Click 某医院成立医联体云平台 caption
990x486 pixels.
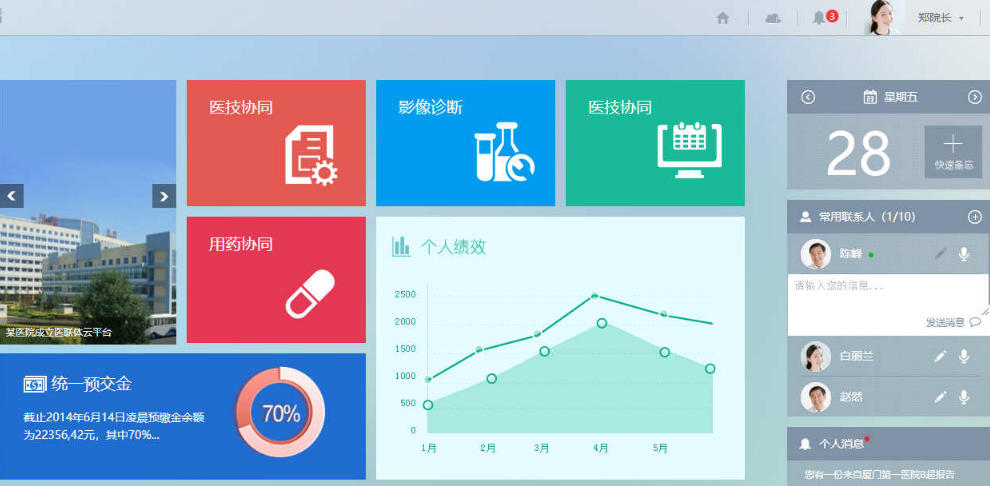59,333
